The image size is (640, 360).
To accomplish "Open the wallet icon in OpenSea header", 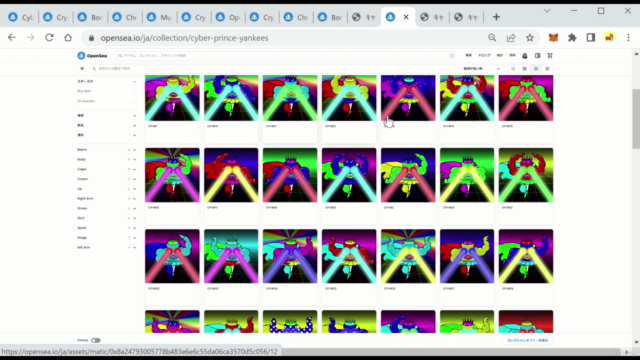I will 538,56.
